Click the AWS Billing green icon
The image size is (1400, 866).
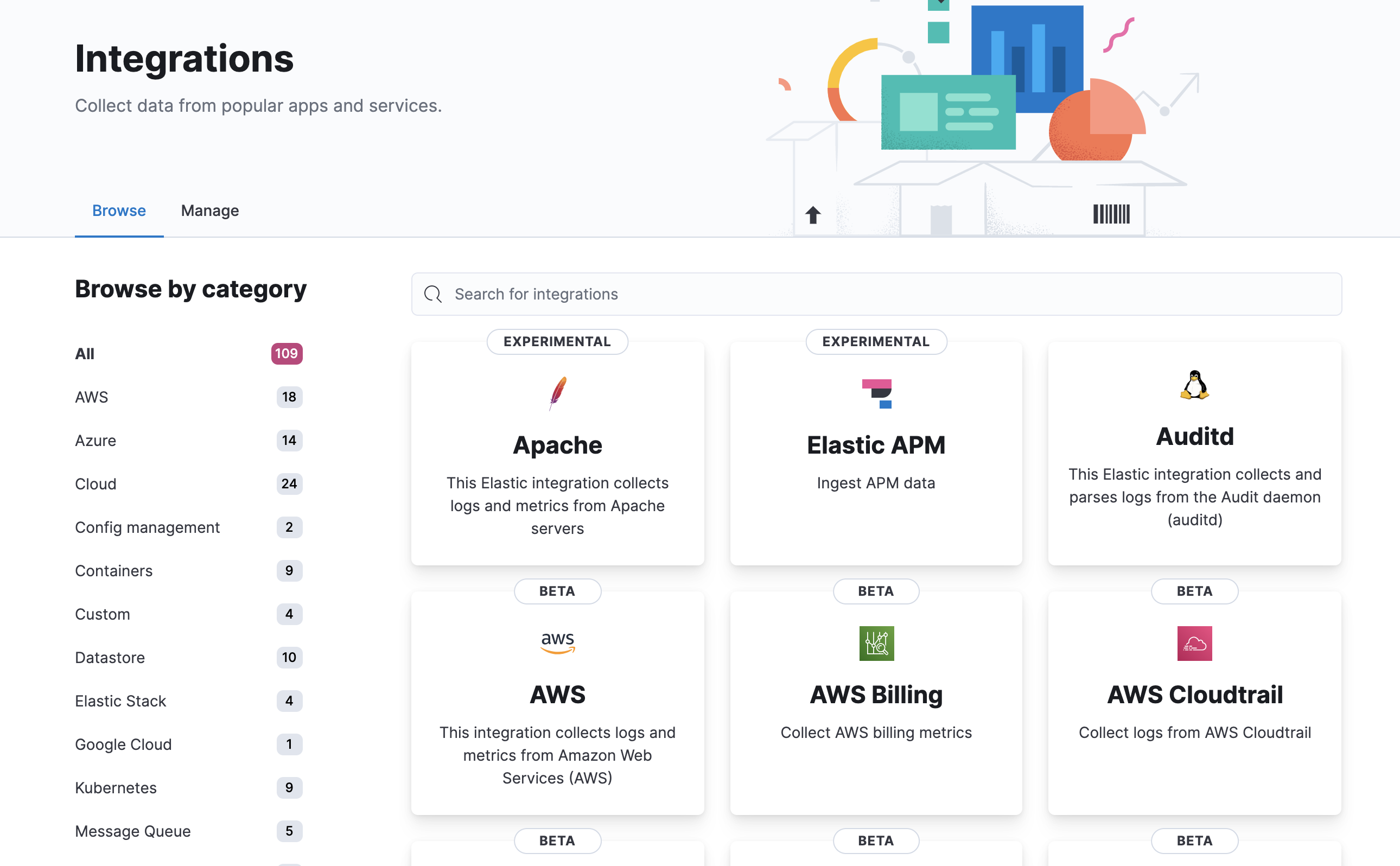[876, 643]
